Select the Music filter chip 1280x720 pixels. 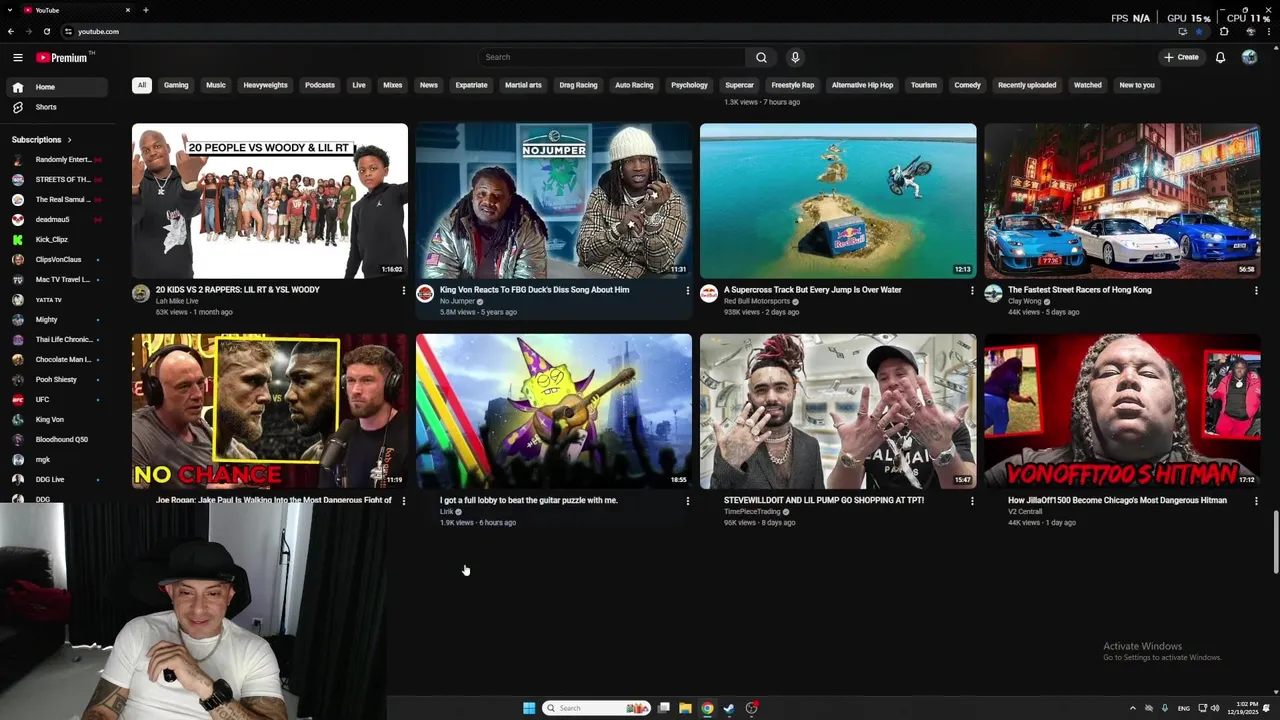tap(216, 85)
